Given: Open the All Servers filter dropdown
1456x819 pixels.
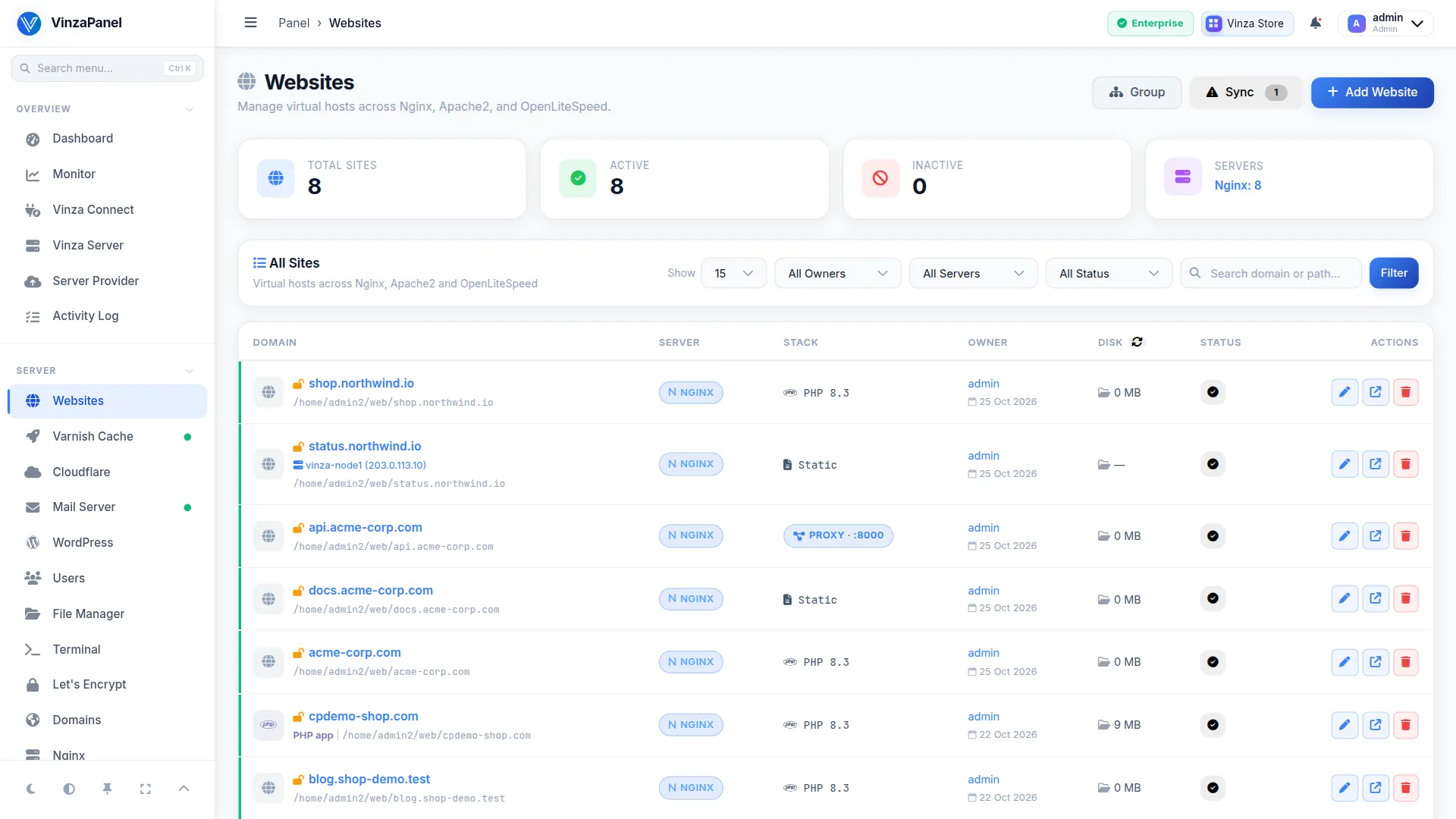Looking at the screenshot, I should pos(973,273).
